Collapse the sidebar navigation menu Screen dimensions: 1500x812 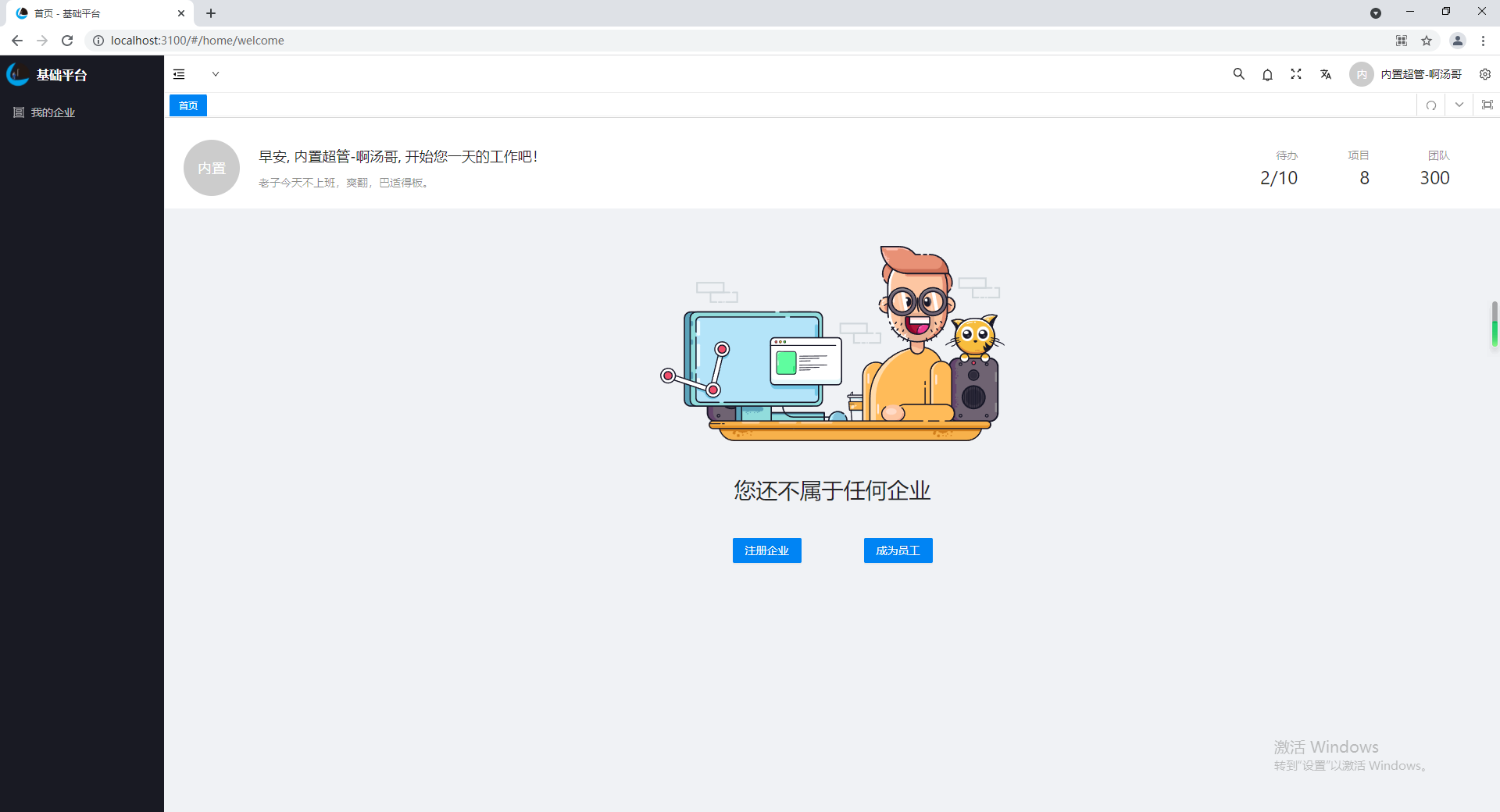(x=179, y=73)
